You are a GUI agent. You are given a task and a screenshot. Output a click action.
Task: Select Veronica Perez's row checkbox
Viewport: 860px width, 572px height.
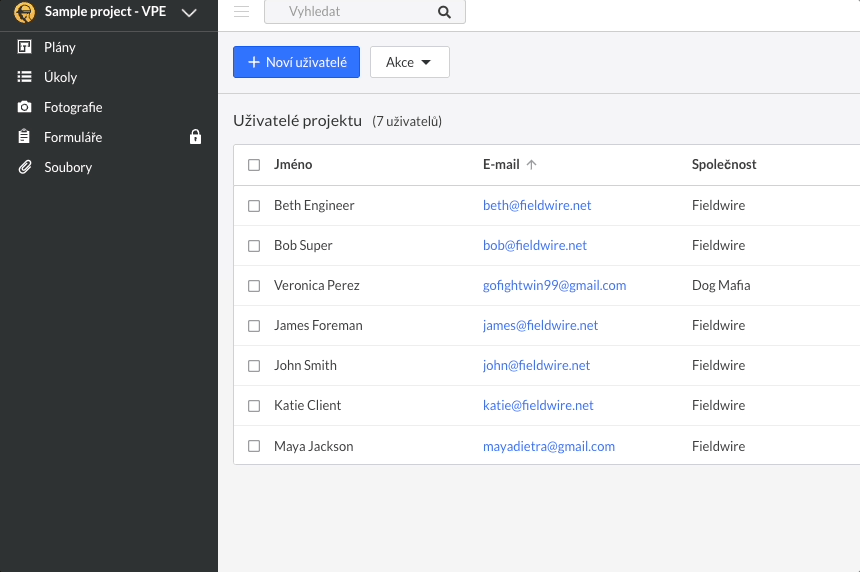[x=254, y=285]
